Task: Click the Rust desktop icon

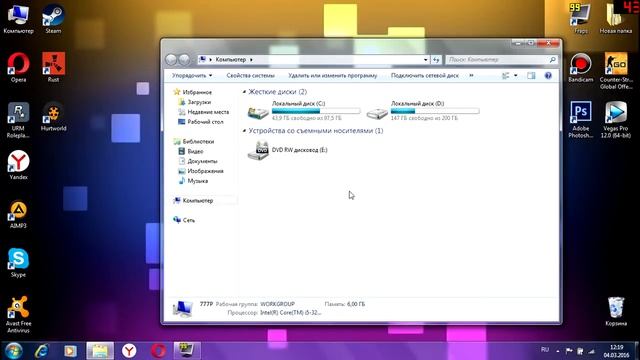Action: pos(53,68)
